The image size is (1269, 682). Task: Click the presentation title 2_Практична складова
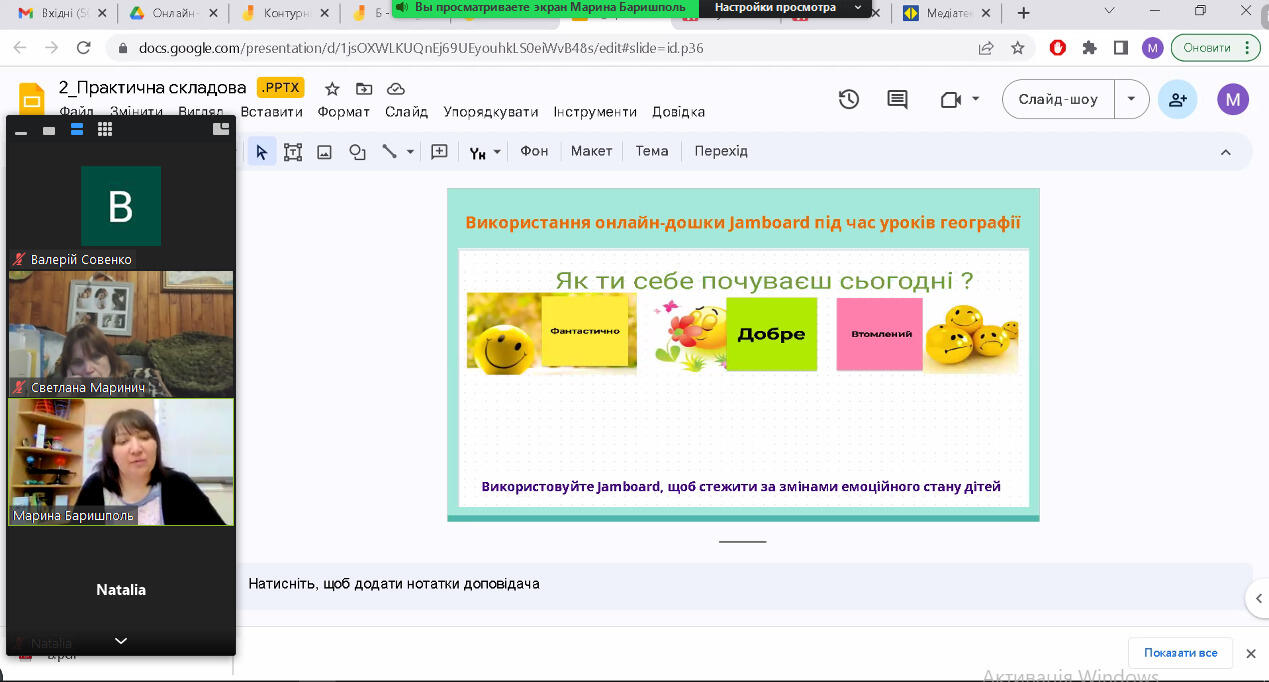pos(152,88)
